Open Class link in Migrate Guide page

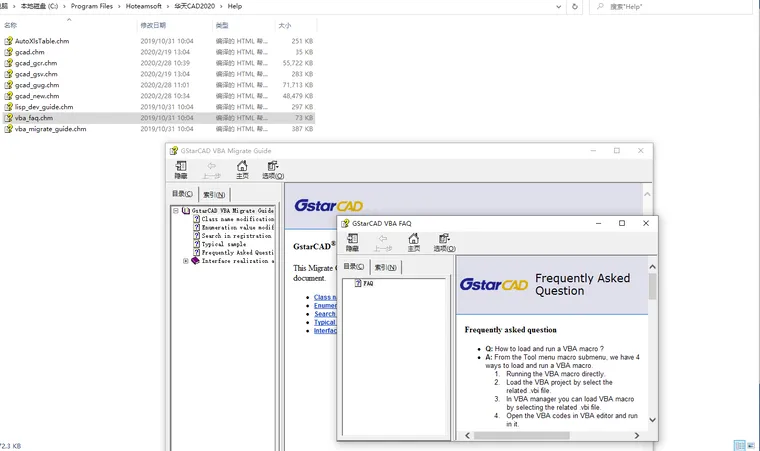click(x=325, y=297)
